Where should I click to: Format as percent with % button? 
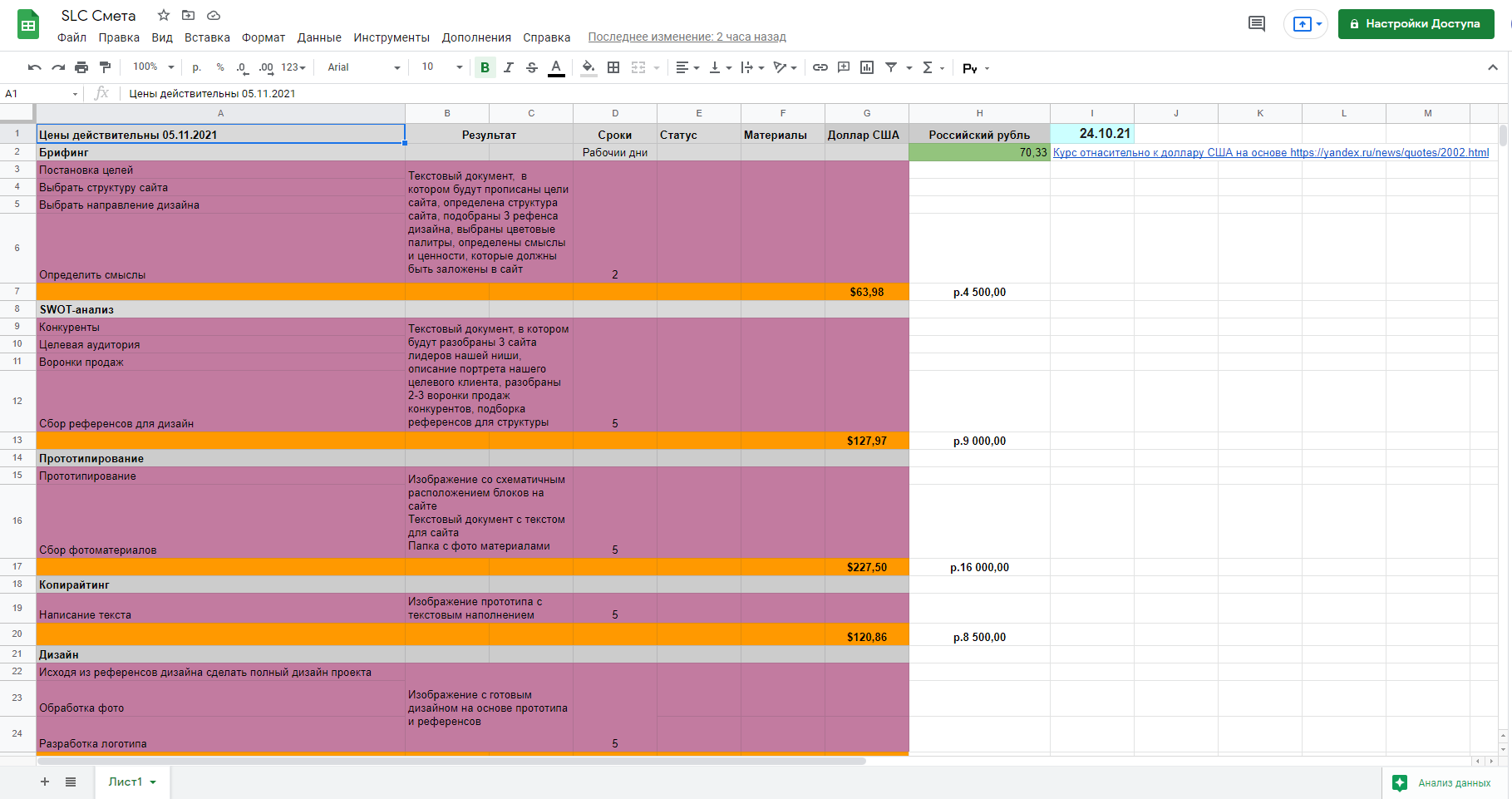[x=220, y=67]
